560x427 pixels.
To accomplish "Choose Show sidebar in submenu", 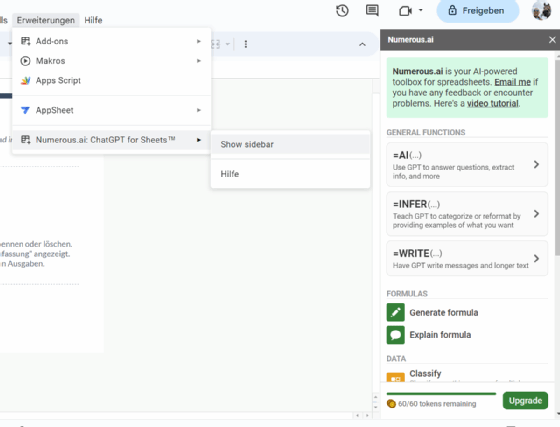I will 290,144.
